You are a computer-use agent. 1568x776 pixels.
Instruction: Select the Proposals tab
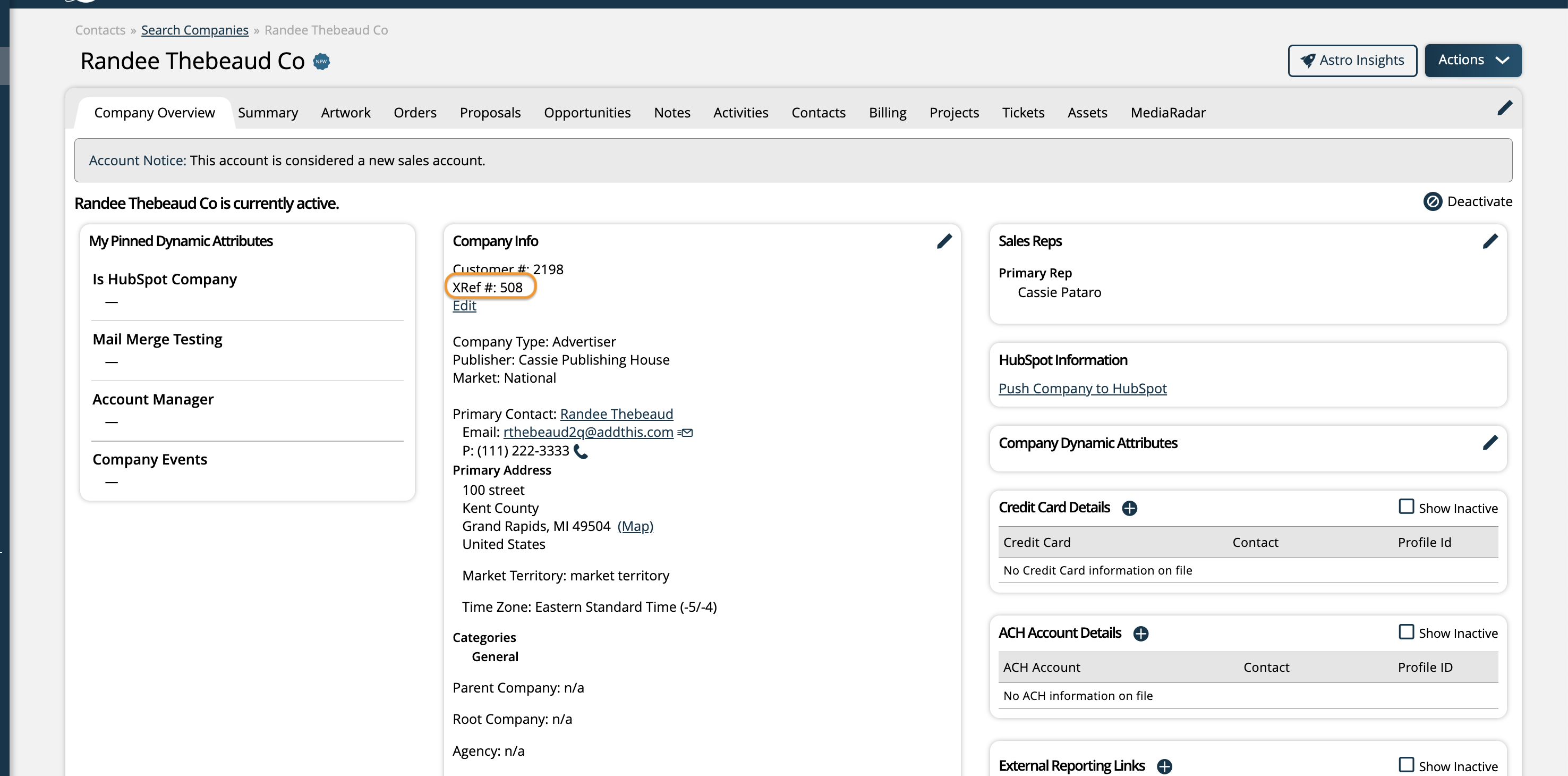coord(490,113)
